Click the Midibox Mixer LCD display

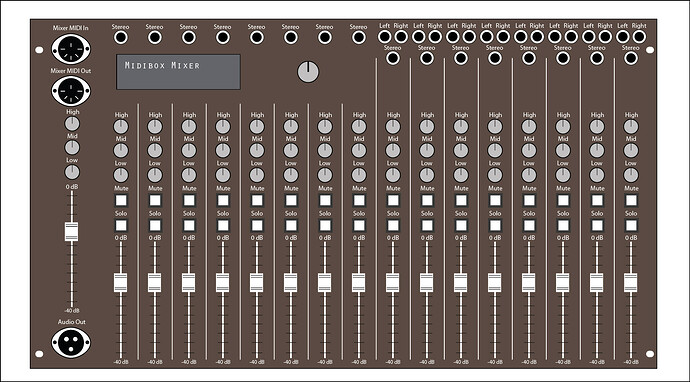(178, 72)
